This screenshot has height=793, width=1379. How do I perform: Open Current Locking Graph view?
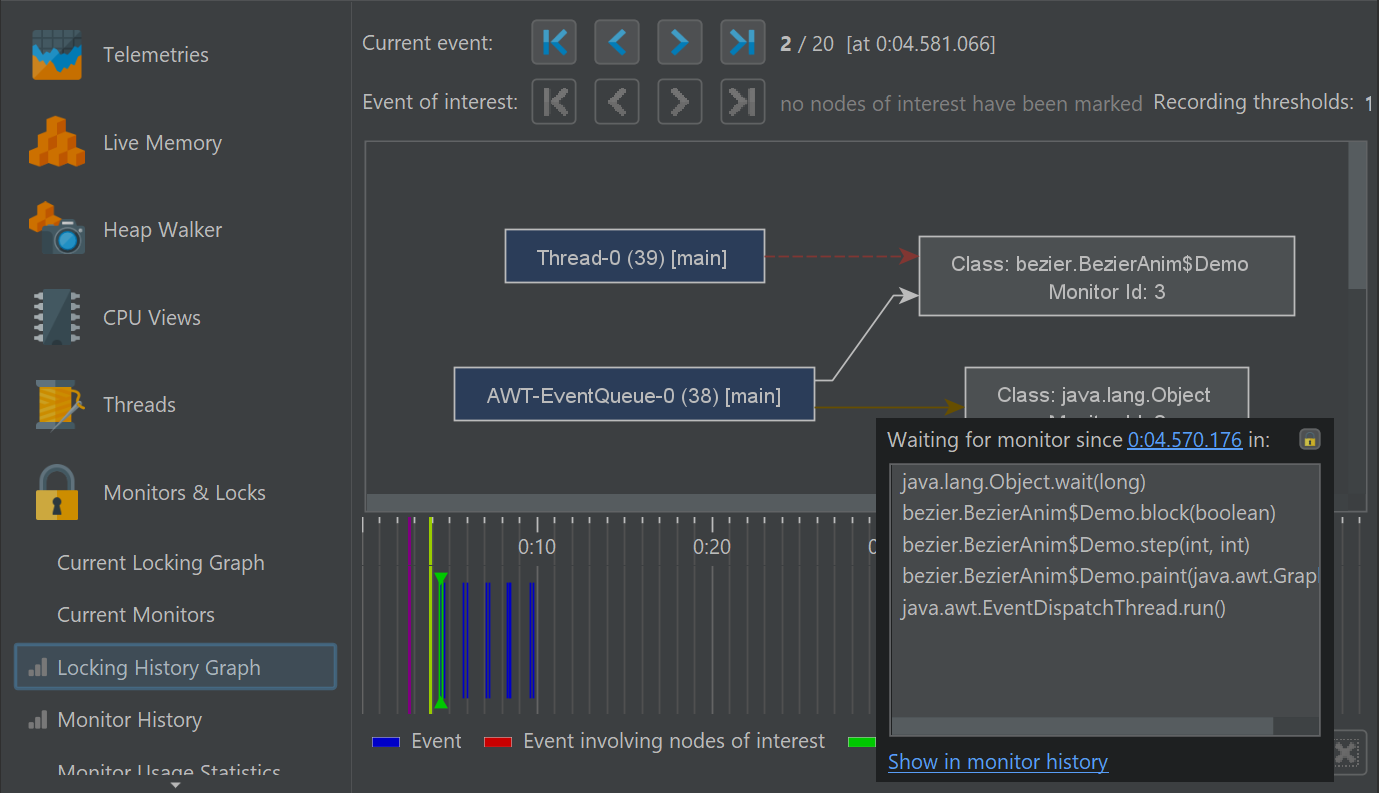point(161,562)
